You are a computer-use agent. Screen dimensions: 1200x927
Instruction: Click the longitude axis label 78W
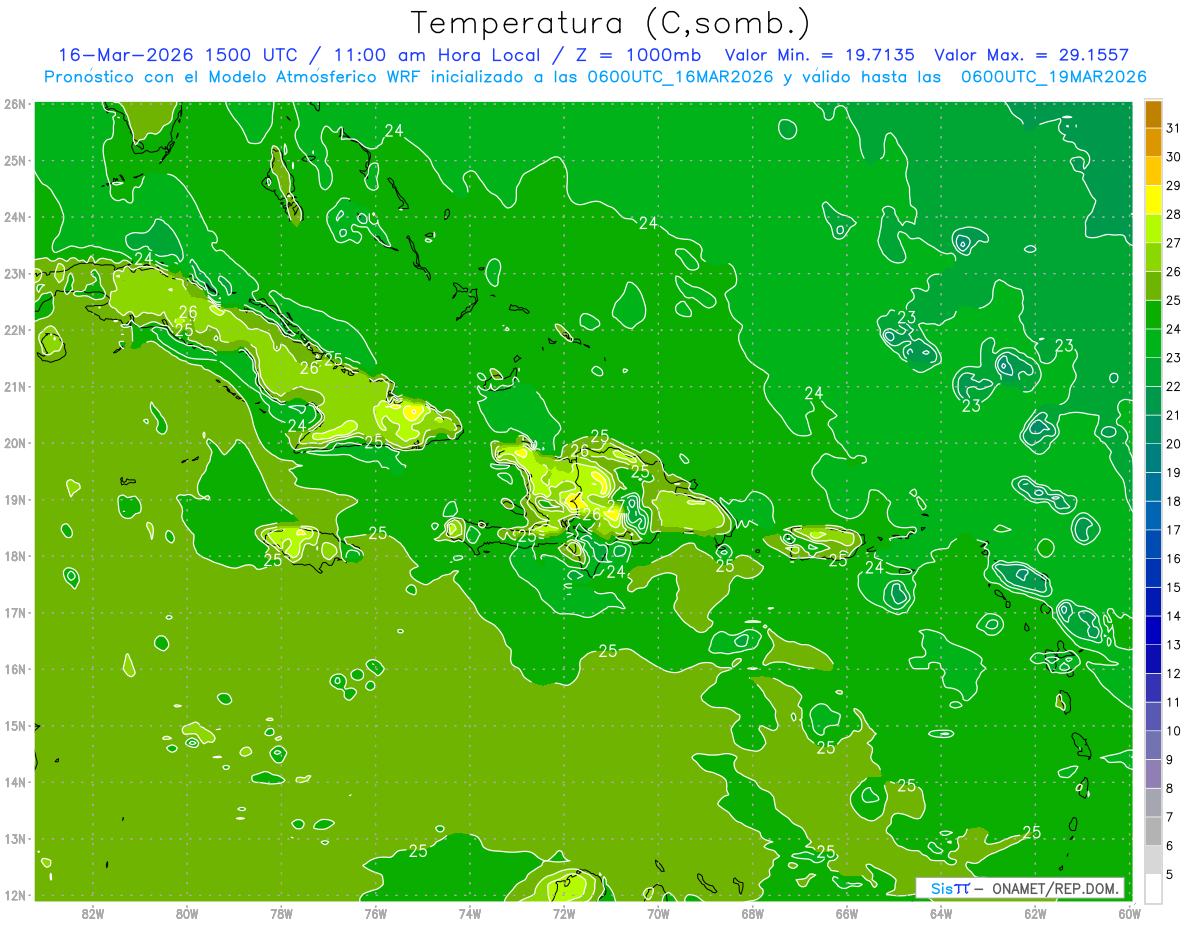point(281,913)
